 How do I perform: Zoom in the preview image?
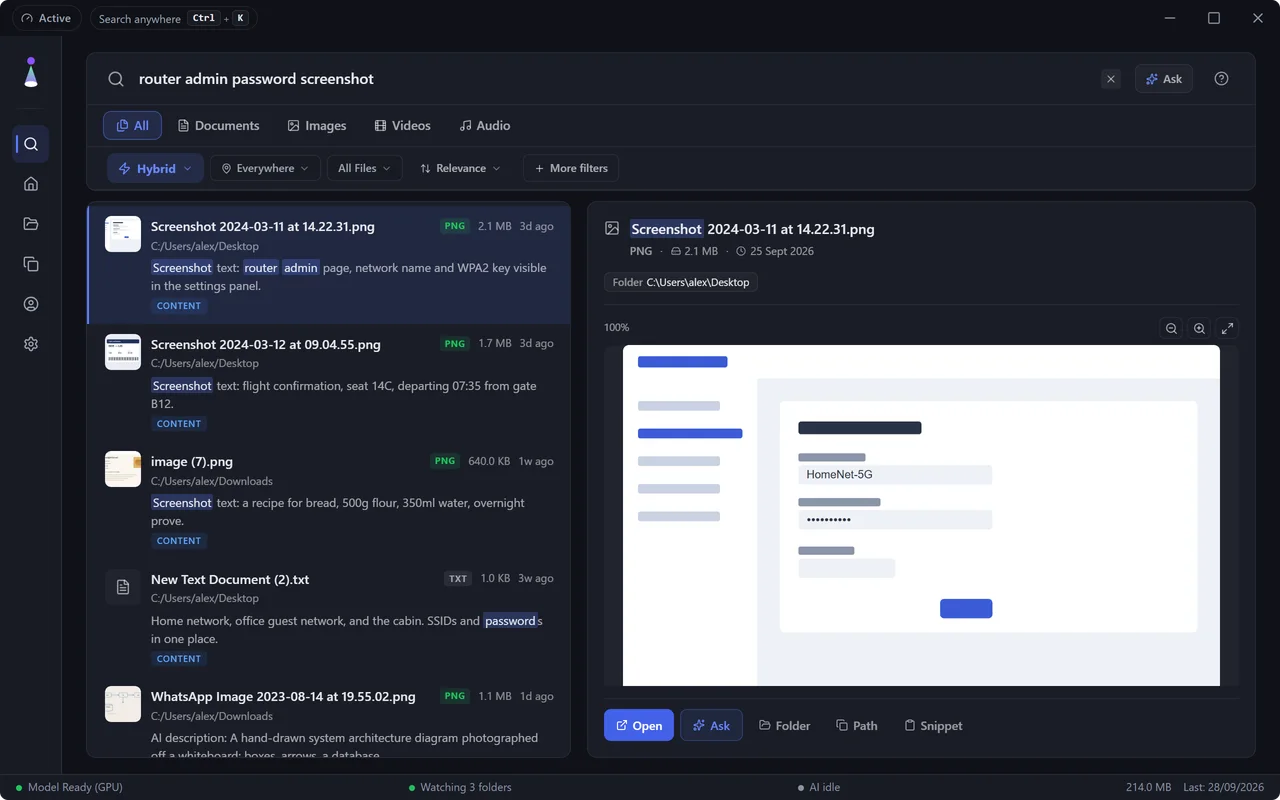pos(1199,328)
